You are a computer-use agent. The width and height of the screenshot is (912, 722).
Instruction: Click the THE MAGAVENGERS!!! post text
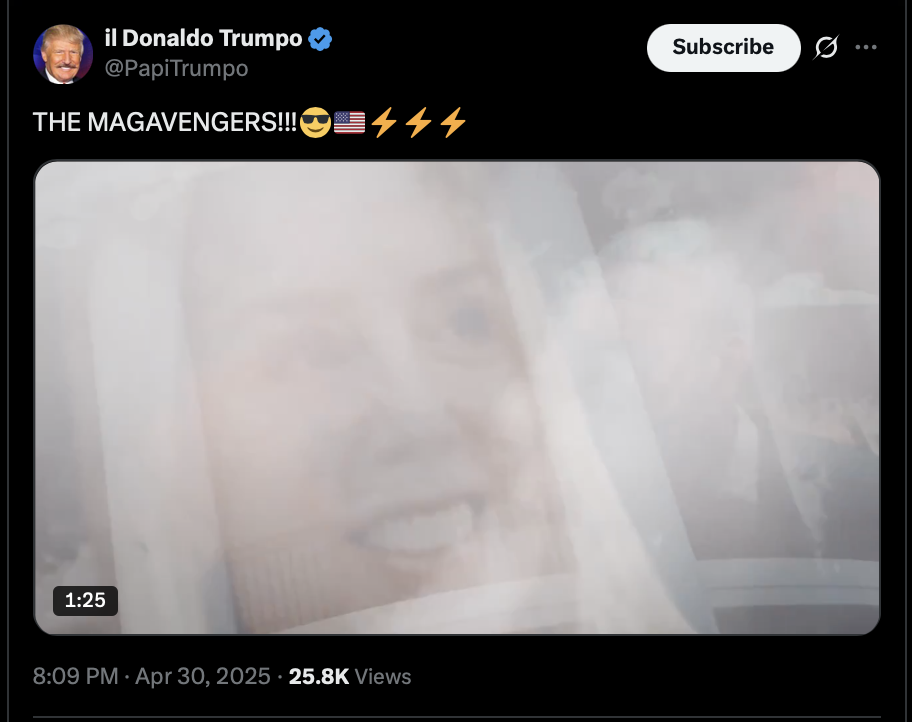coord(165,122)
